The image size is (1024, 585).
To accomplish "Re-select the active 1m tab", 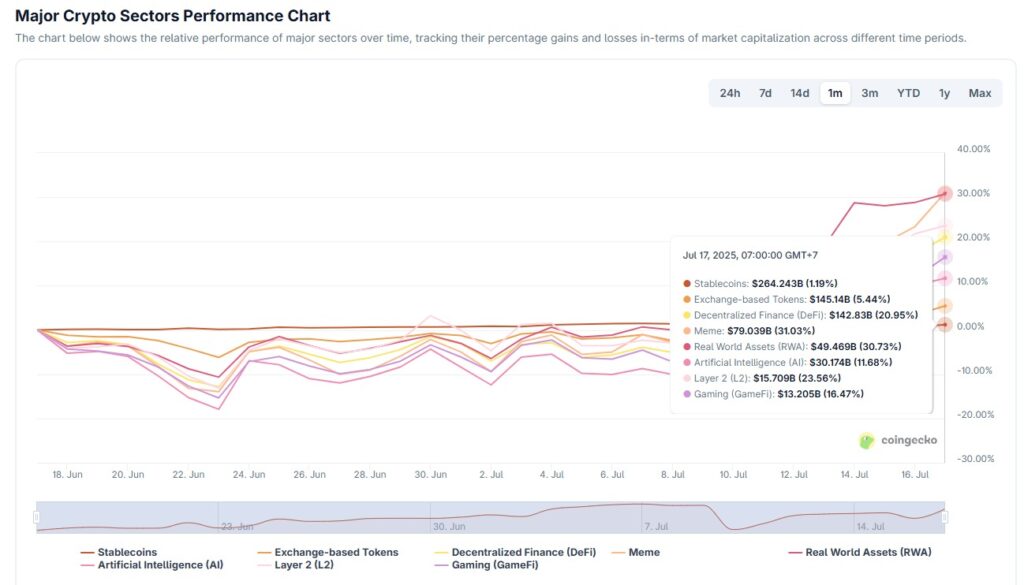I will click(835, 92).
